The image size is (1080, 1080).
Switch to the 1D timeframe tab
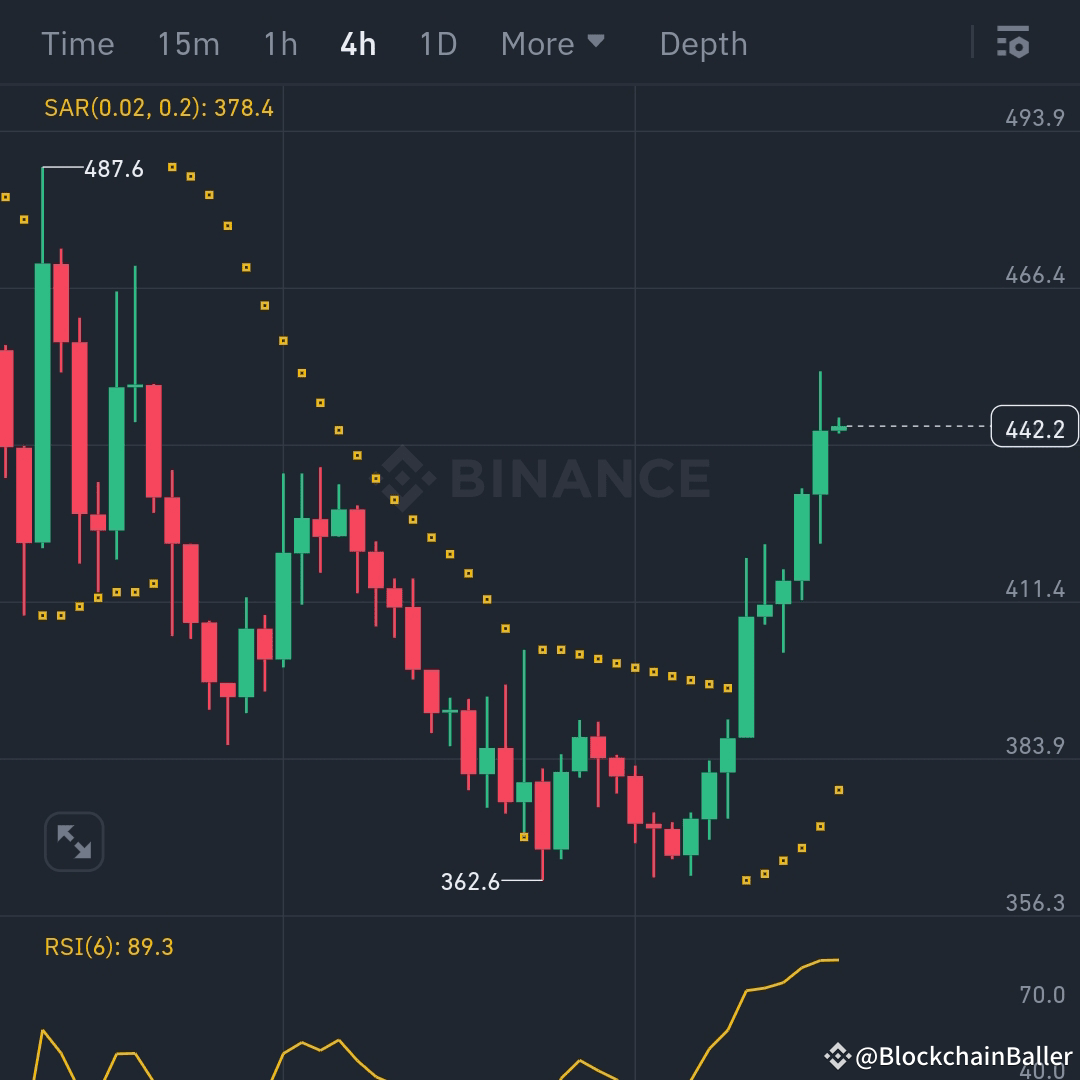(437, 43)
